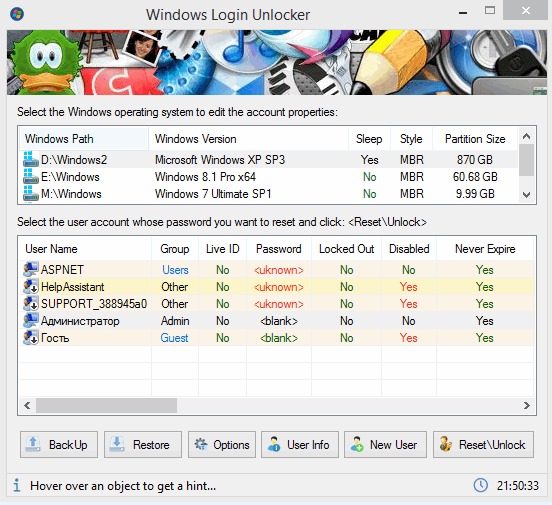The image size is (552, 505).
Task: Click the Sleep column header
Action: click(369, 139)
